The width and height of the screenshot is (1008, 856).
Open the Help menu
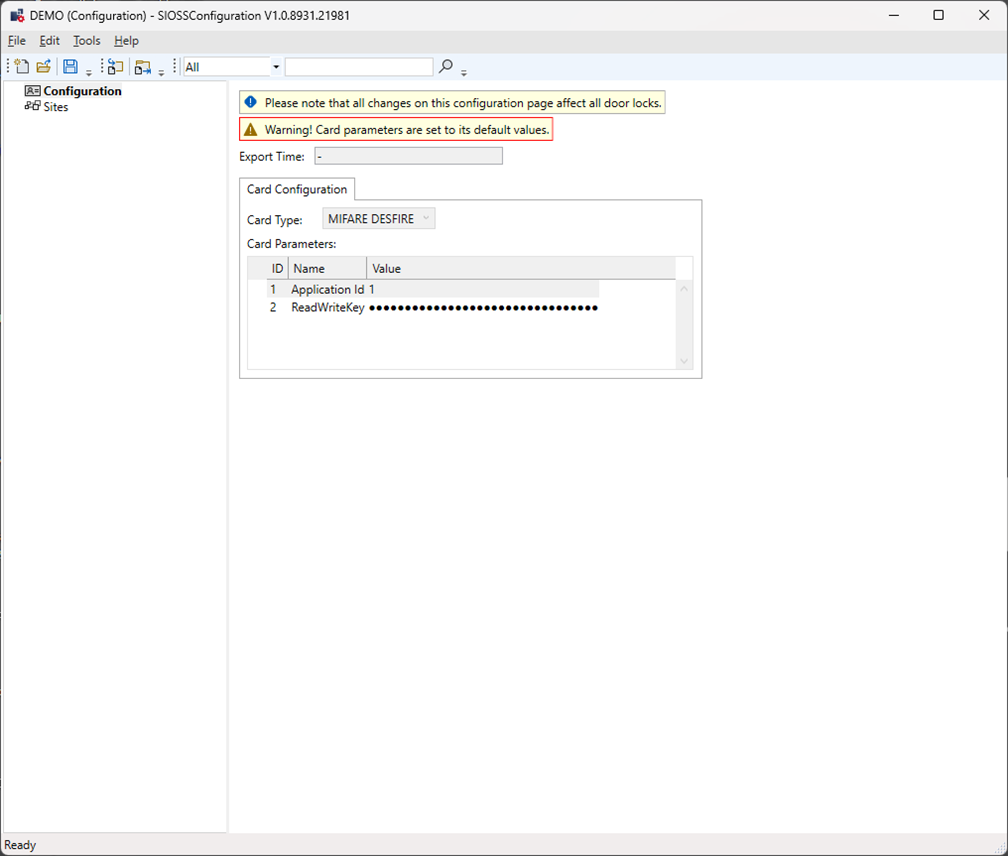(126, 41)
